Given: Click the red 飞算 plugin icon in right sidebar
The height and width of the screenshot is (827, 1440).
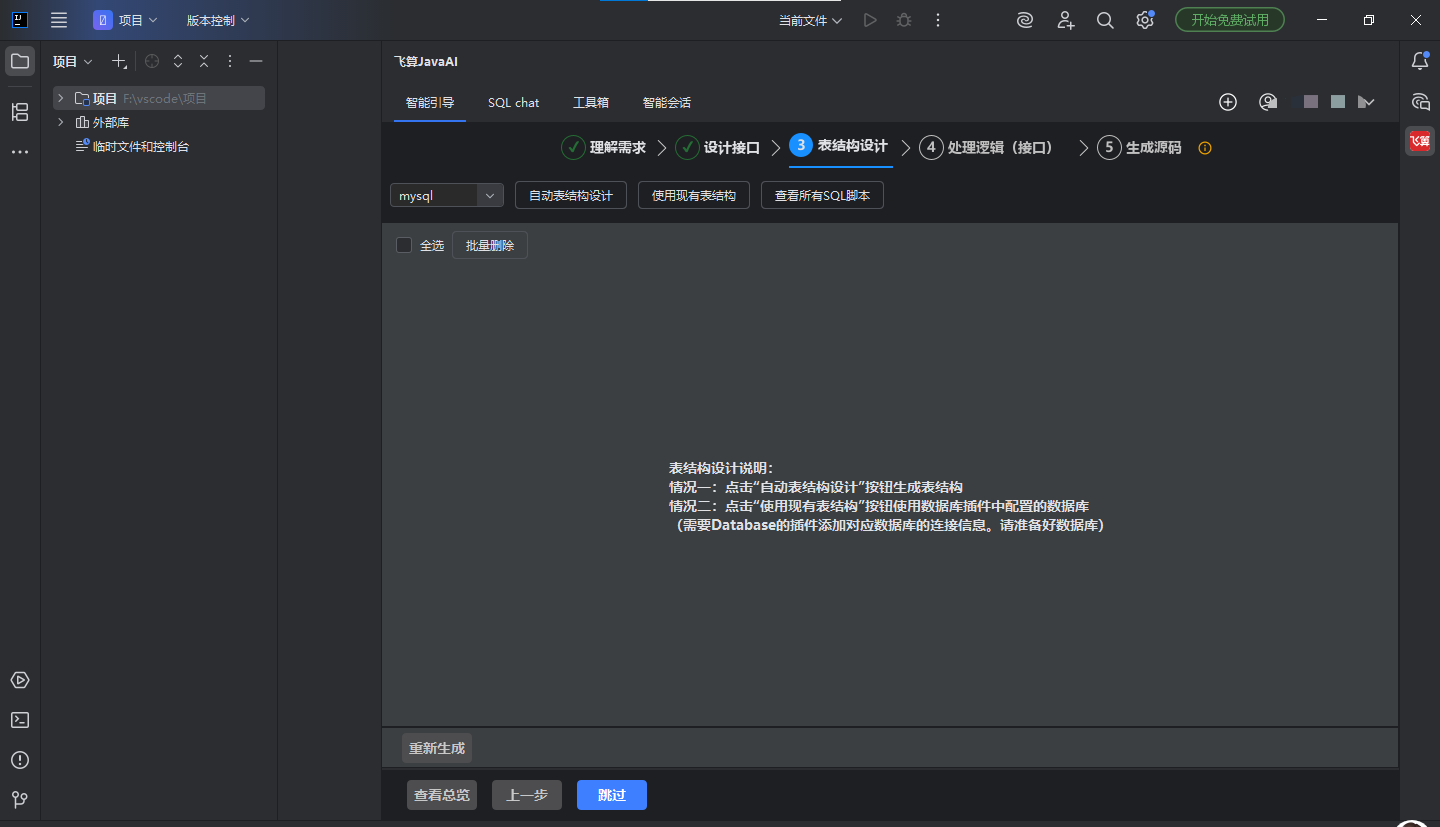Looking at the screenshot, I should click(1420, 141).
